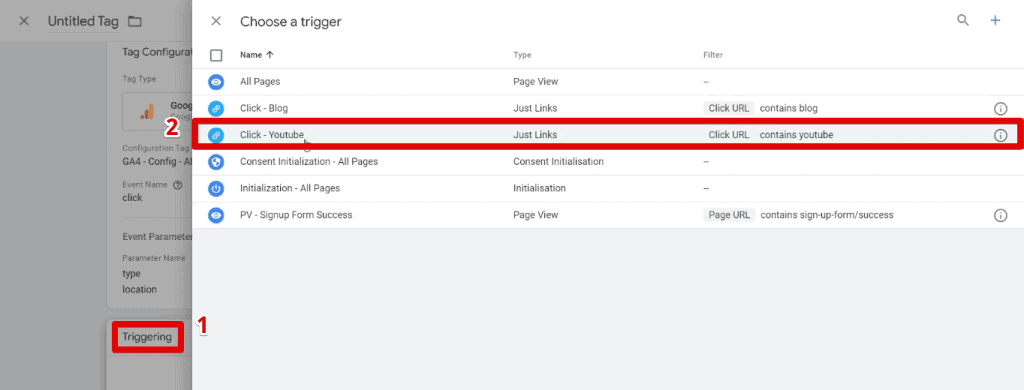Open folder icon beside Untitled Tag
Screen dimensions: 1024x390
135,22
